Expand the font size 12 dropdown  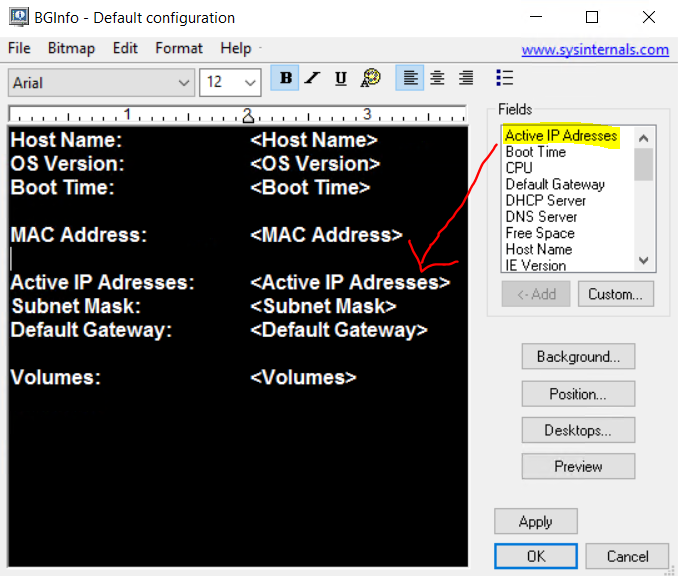click(230, 82)
